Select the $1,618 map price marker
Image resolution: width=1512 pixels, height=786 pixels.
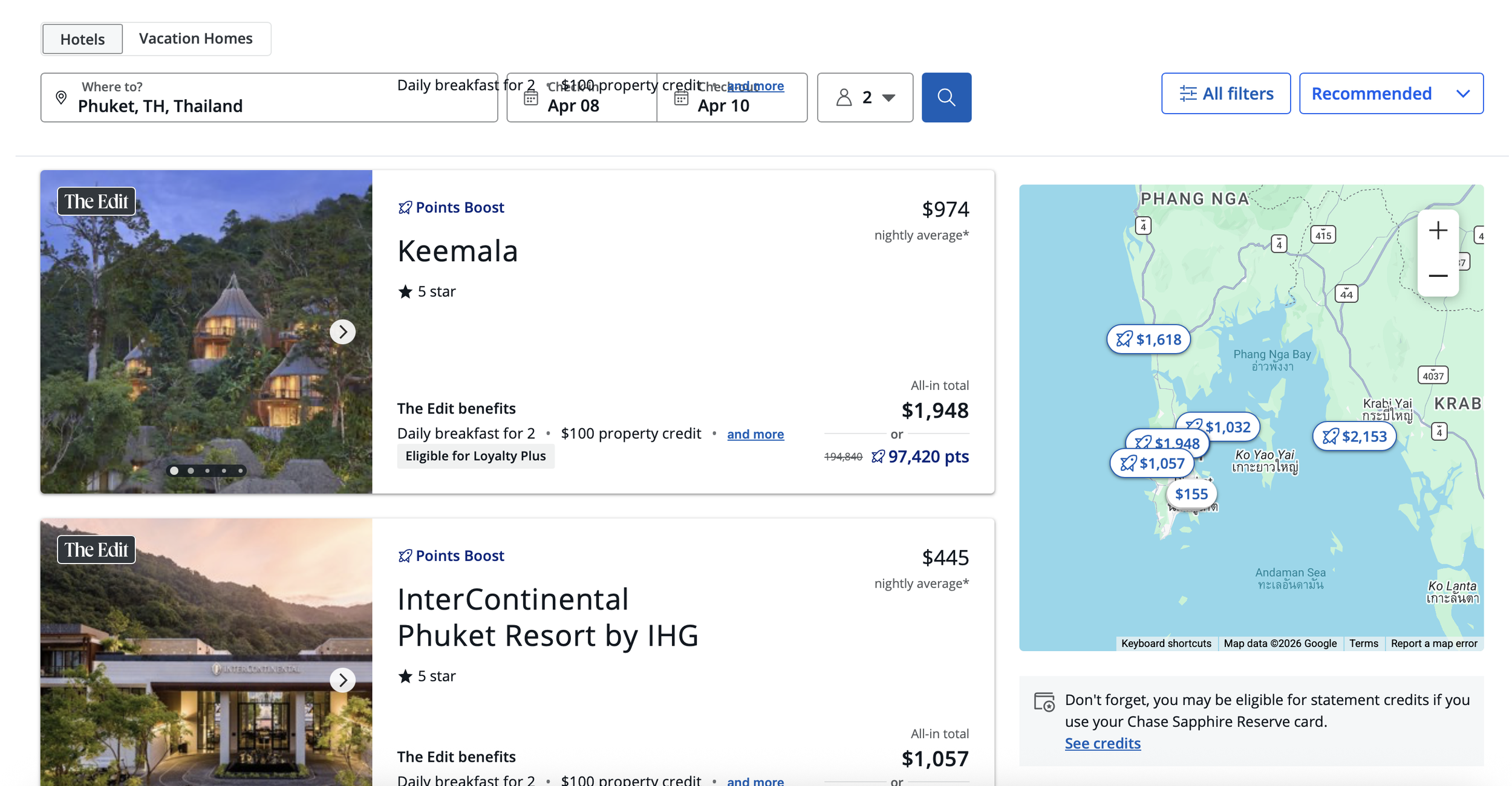pos(1148,339)
